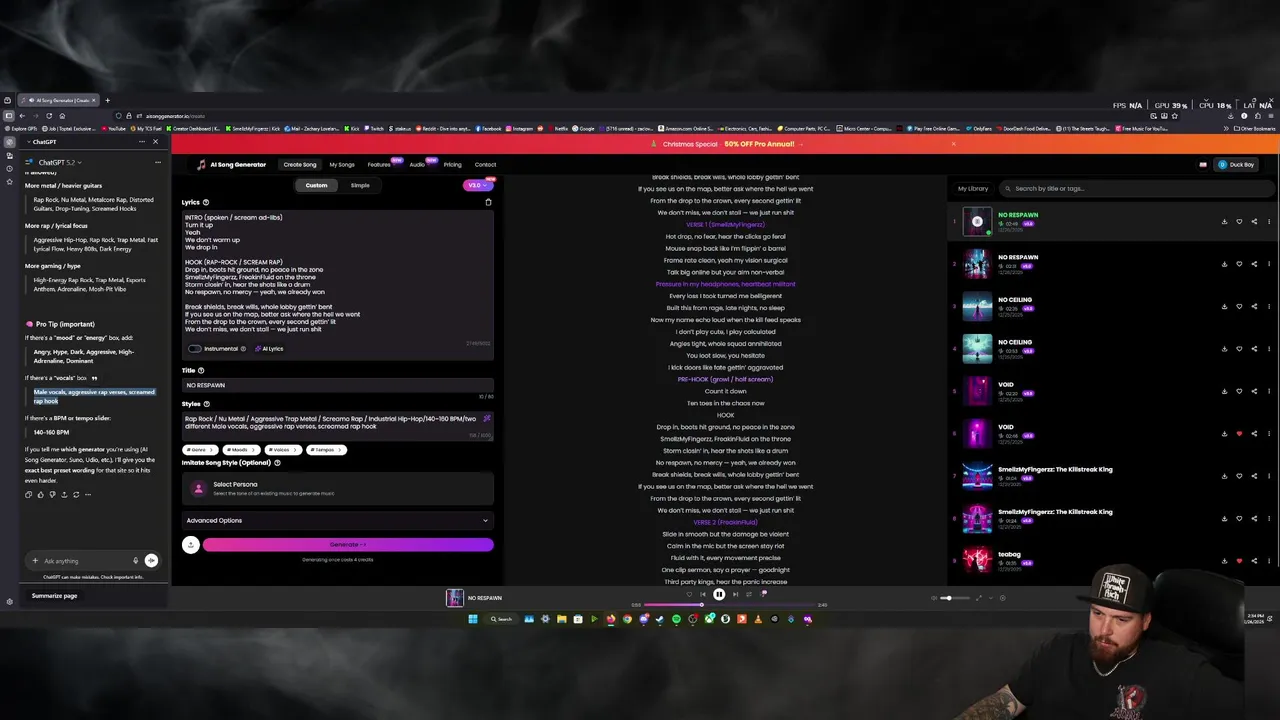The image size is (1280, 720).
Task: Open the Pricing page
Action: click(452, 164)
